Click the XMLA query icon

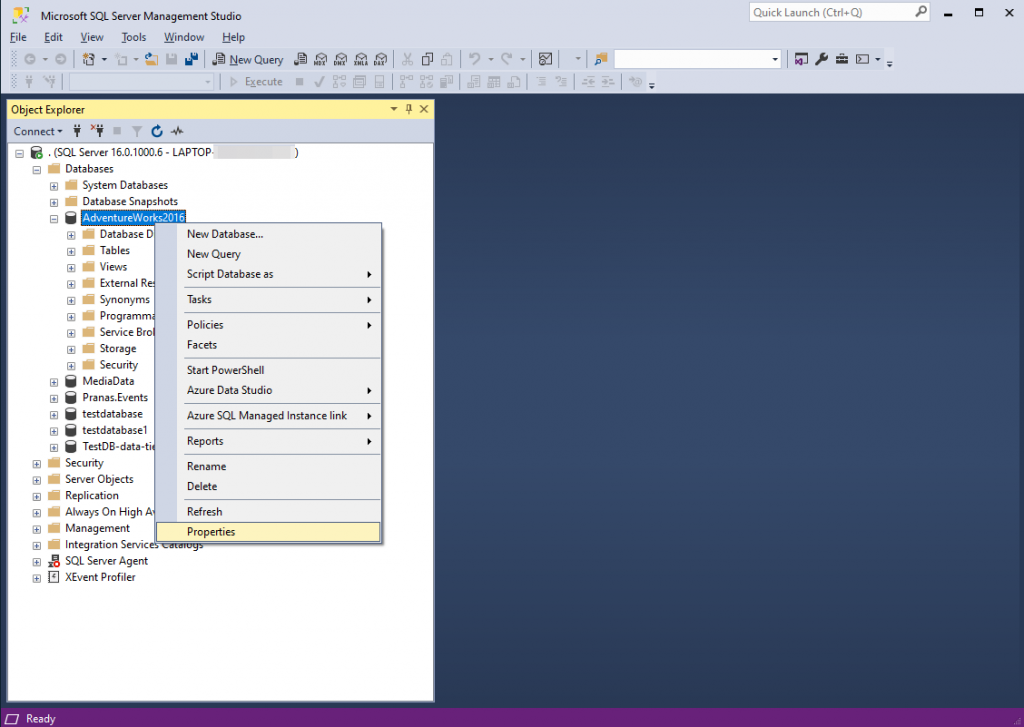[360, 59]
